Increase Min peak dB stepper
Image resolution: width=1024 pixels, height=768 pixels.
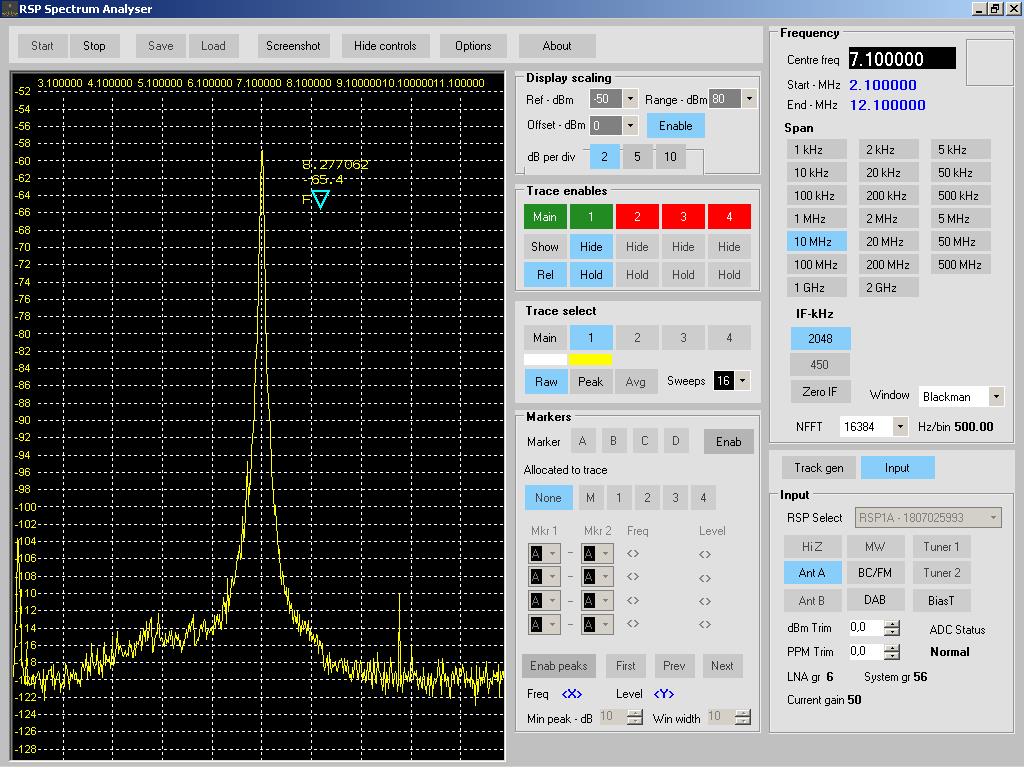tap(634, 712)
